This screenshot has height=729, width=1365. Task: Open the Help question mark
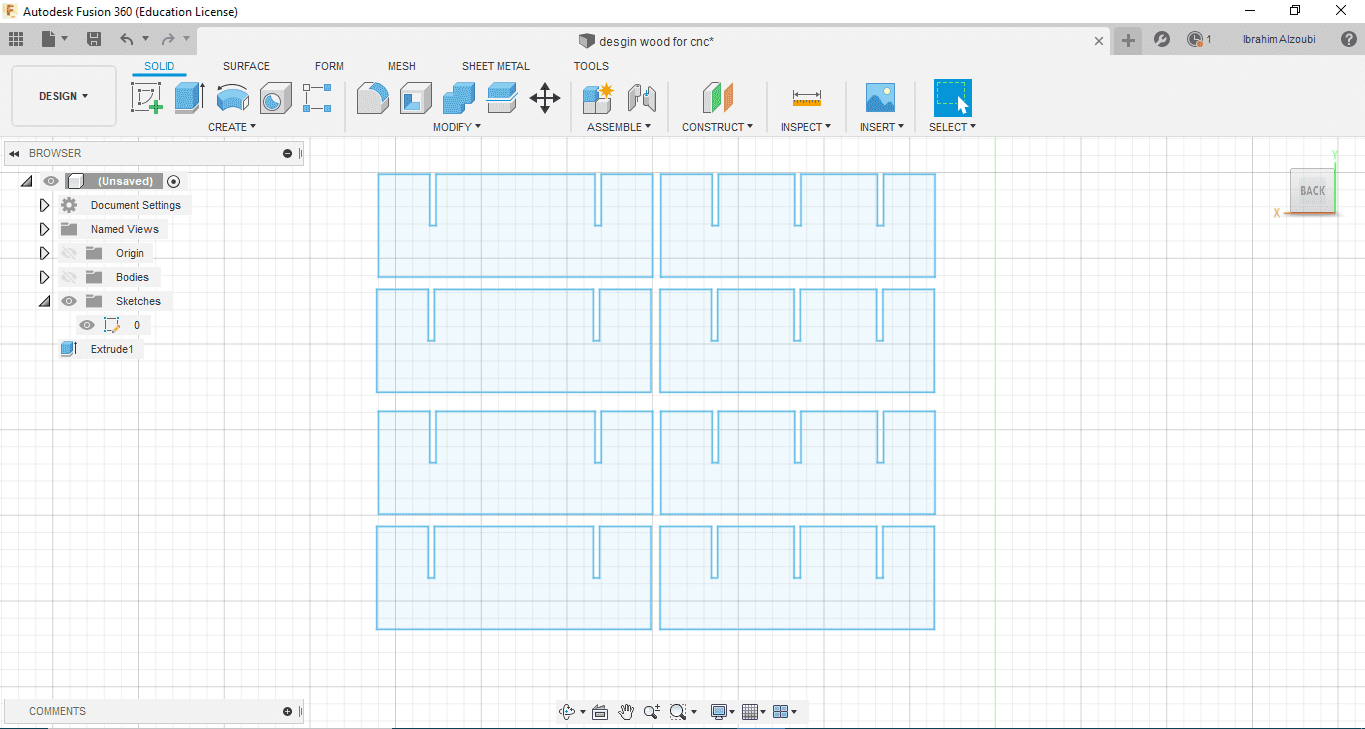tap(1349, 40)
